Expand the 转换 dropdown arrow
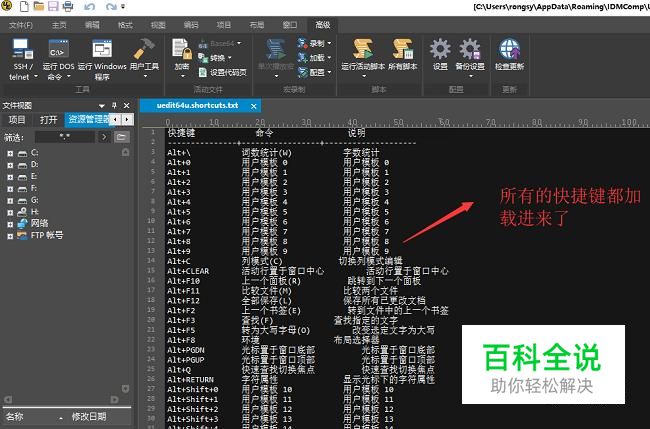The width and height of the screenshot is (650, 429). [x=230, y=58]
